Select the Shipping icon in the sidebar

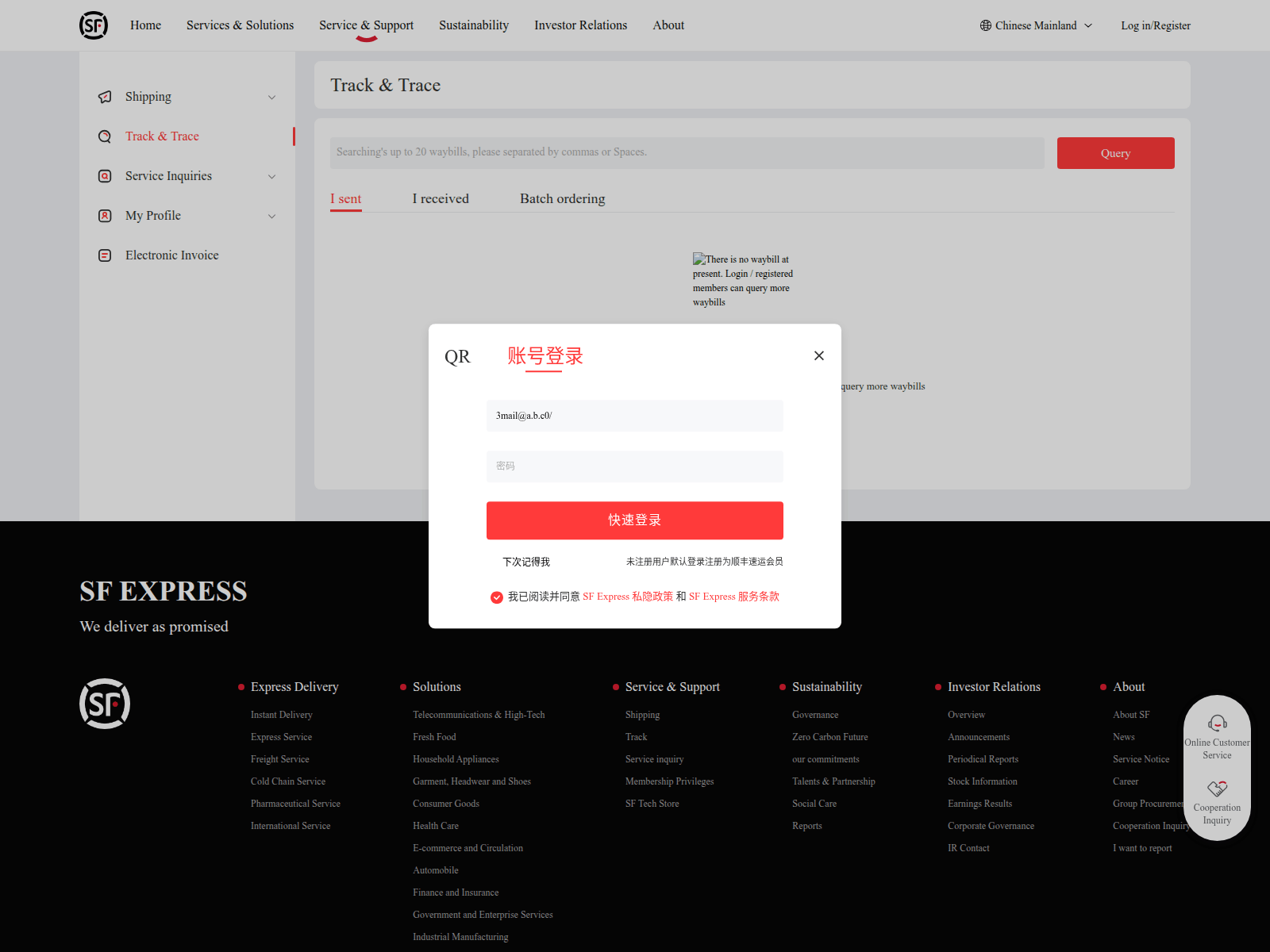[x=105, y=96]
